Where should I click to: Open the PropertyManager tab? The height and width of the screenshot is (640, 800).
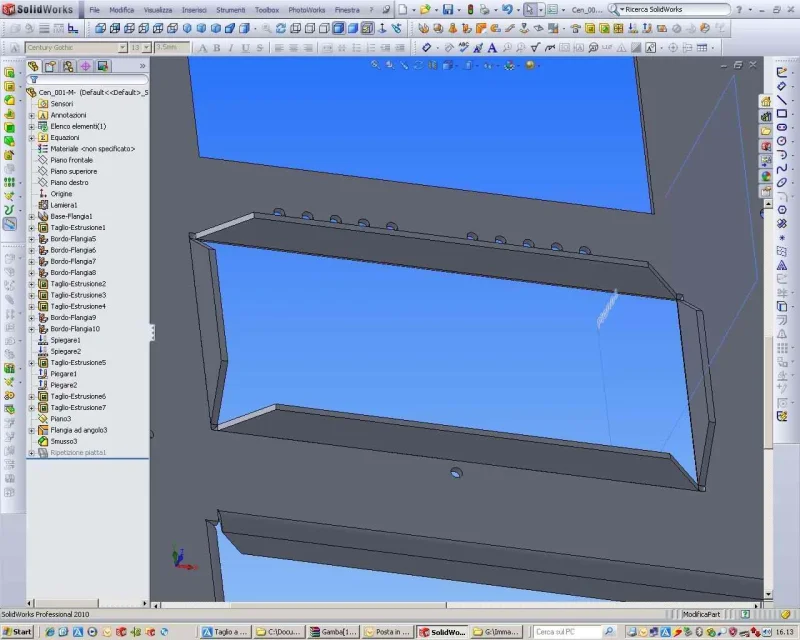(51, 66)
